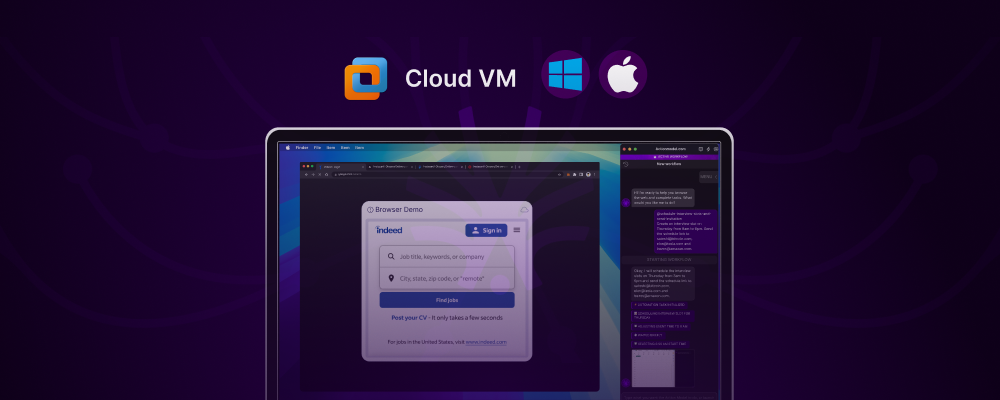Image resolution: width=1000 pixels, height=400 pixels.
Task: Open the browser three-dot menu
Action: (594, 174)
